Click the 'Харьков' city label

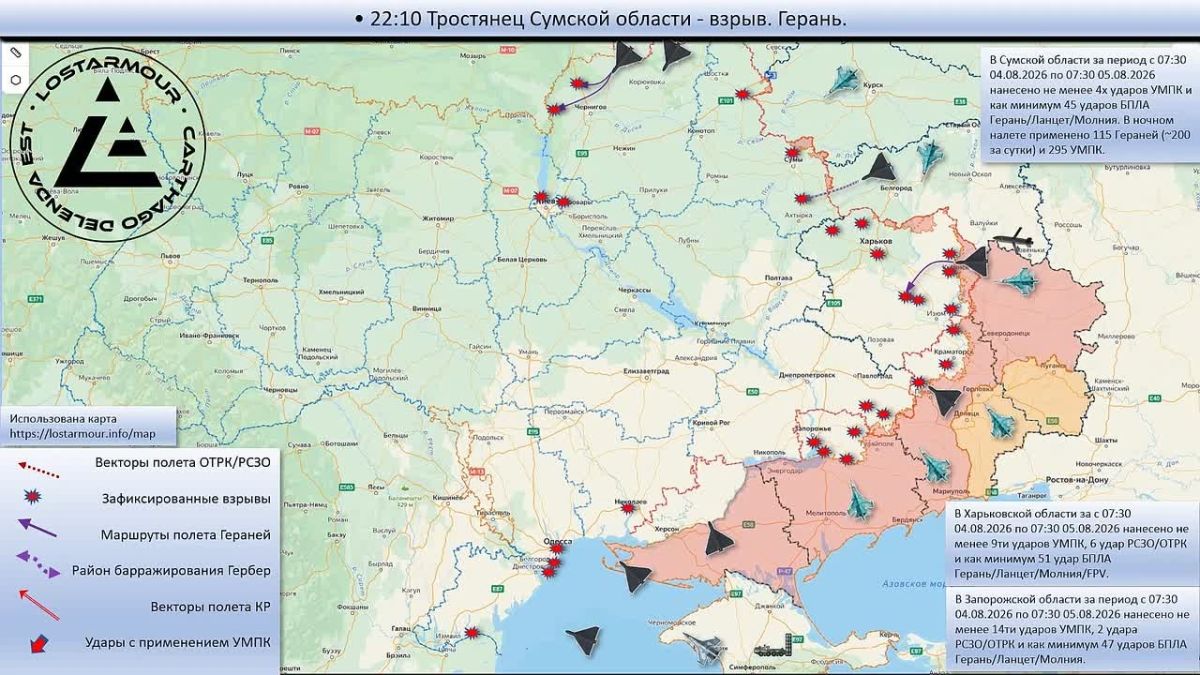tap(875, 241)
